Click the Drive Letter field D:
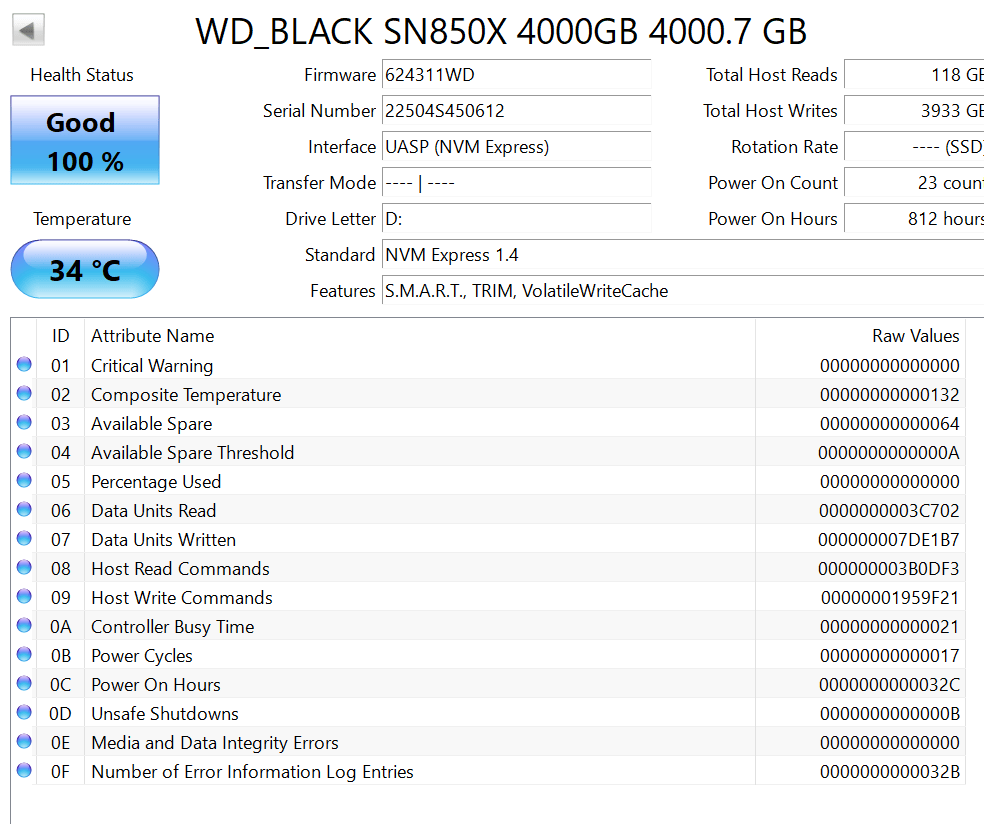984x824 pixels. [x=516, y=218]
